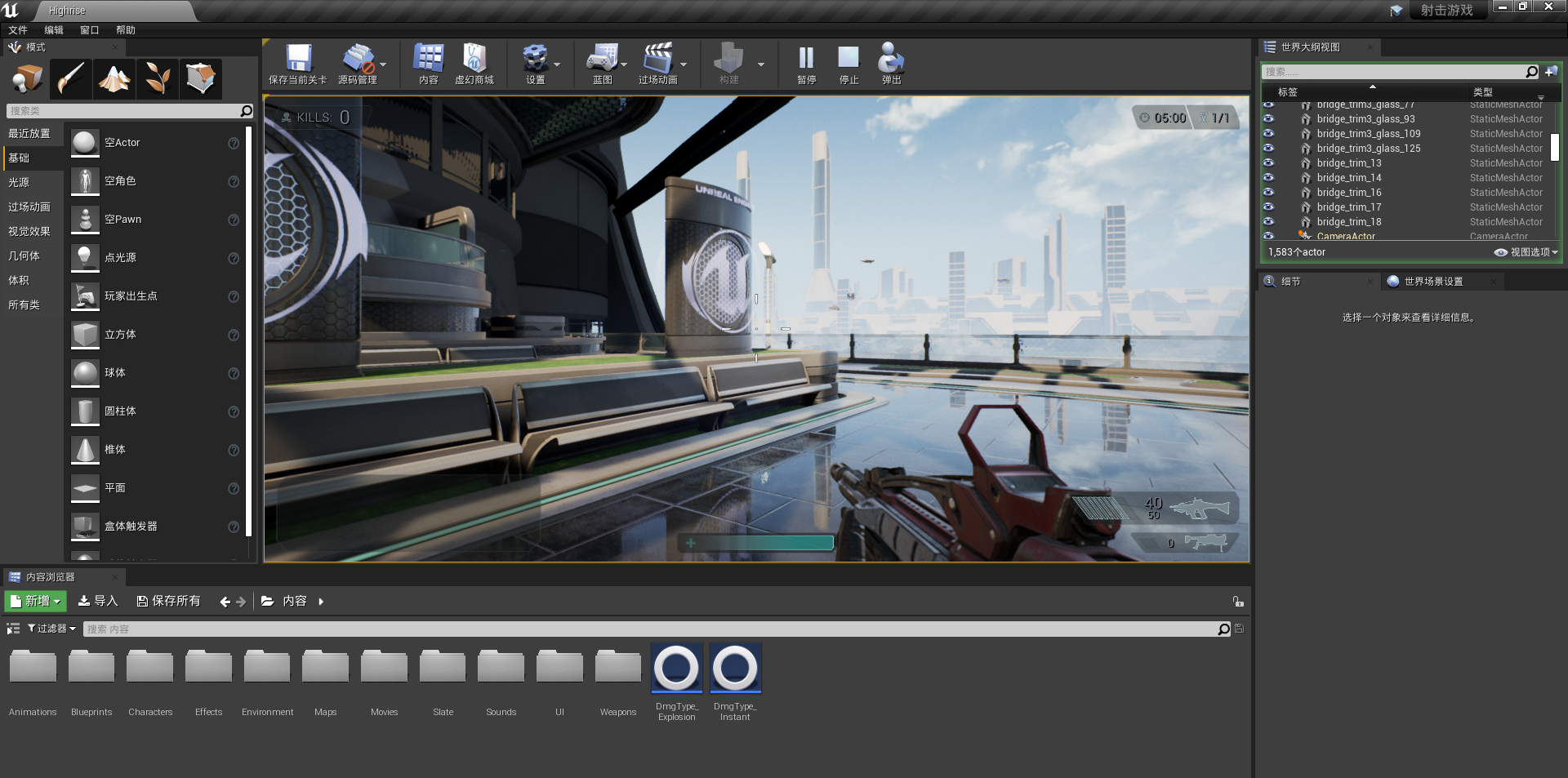
Task: Click Import (导入) button
Action: tap(98, 601)
